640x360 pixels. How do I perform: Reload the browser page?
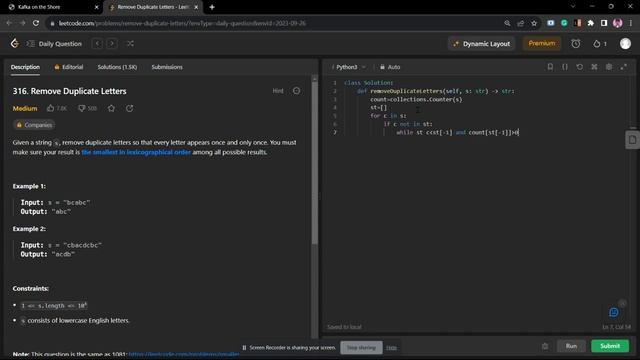click(x=36, y=23)
